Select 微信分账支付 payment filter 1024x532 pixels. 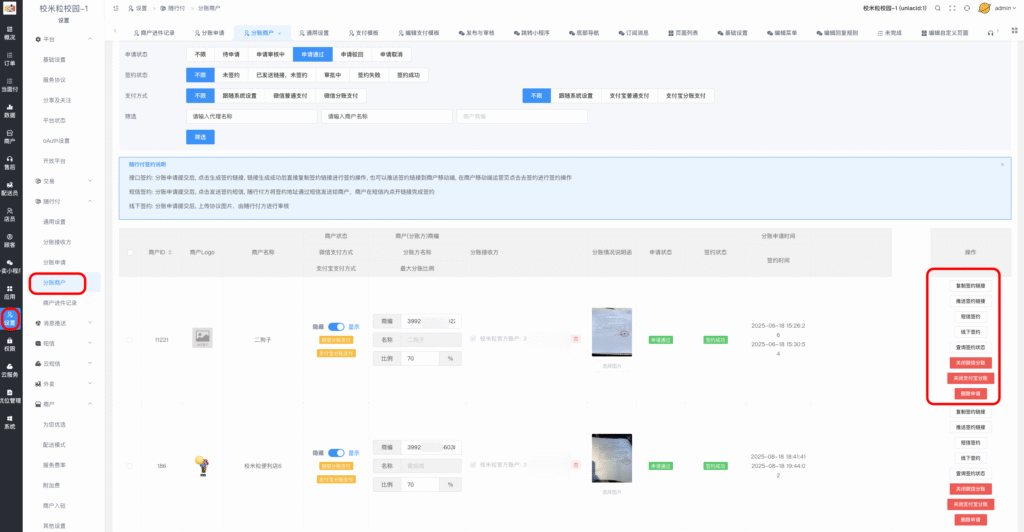tap(341, 96)
